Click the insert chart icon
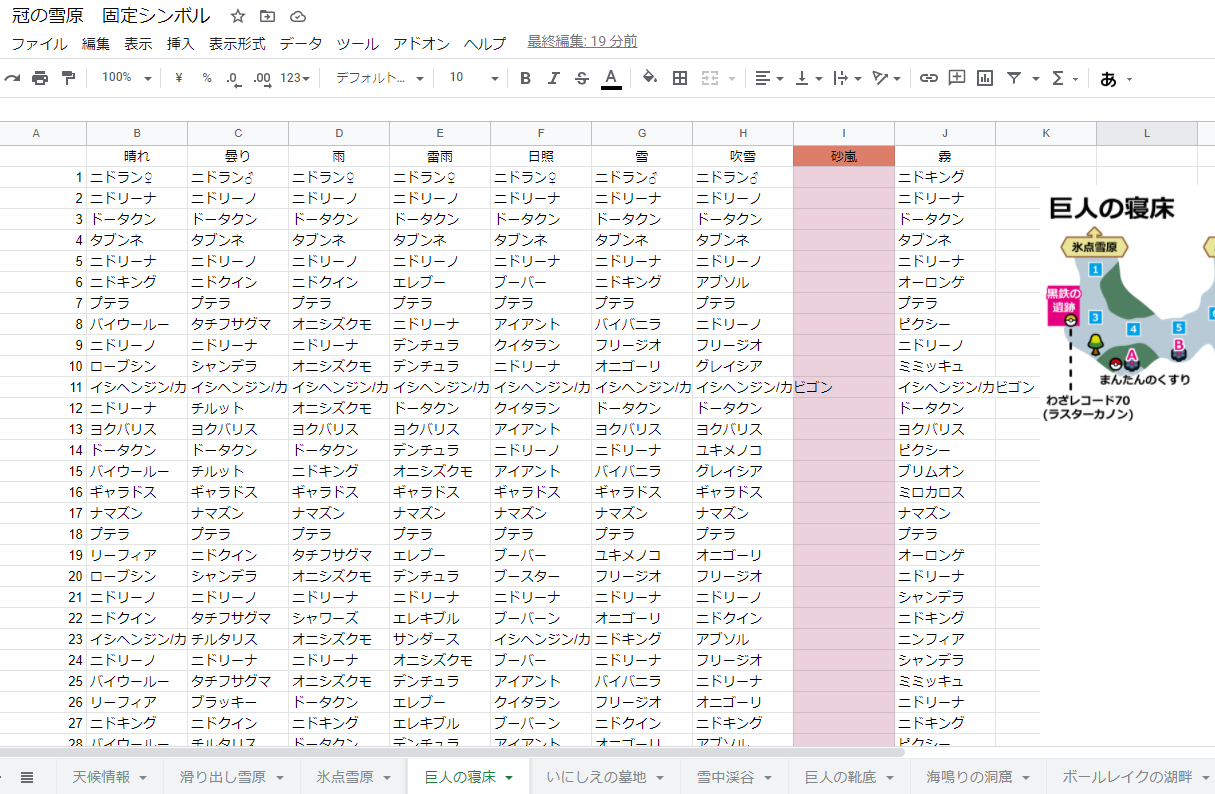 985,78
